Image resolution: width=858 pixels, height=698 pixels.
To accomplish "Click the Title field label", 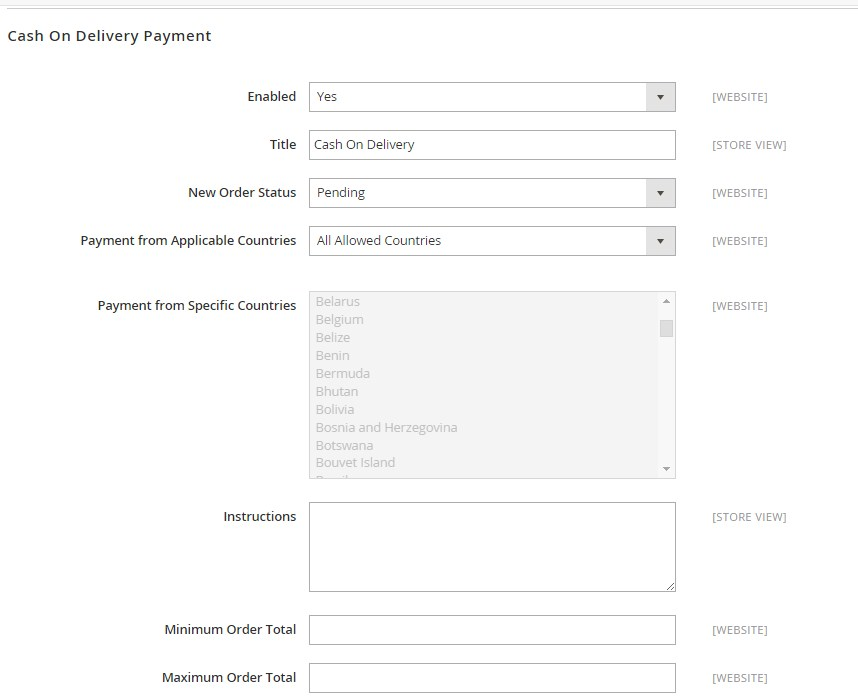I will (283, 145).
